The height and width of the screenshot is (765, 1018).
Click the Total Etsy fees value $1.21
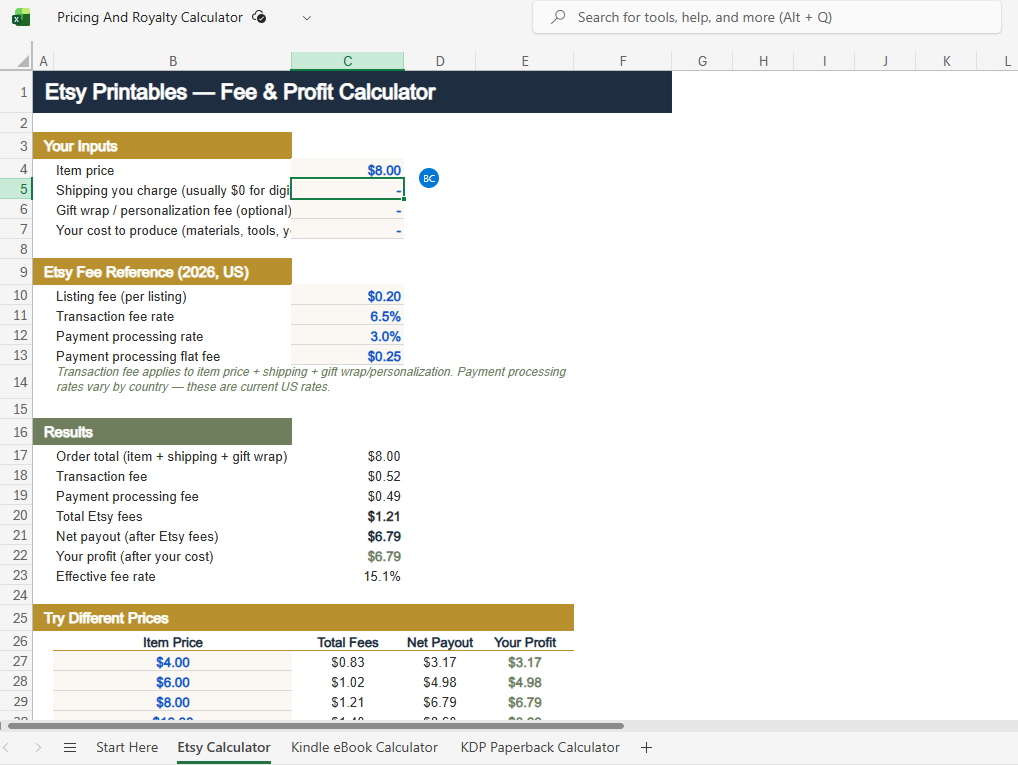[x=384, y=516]
